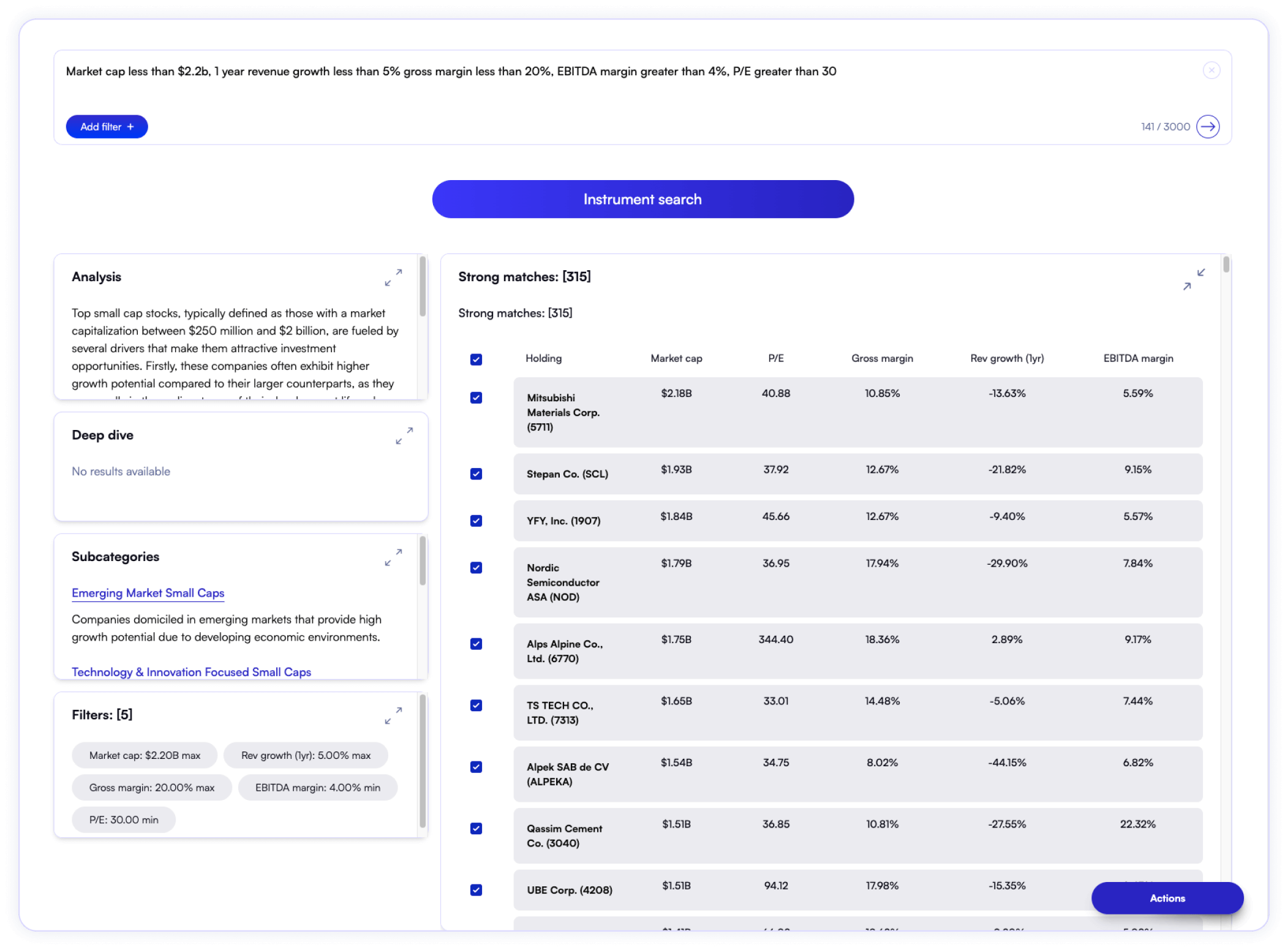Screen dimensions: 1288x950
Task: Expand the Analysis panel
Action: coord(393,277)
